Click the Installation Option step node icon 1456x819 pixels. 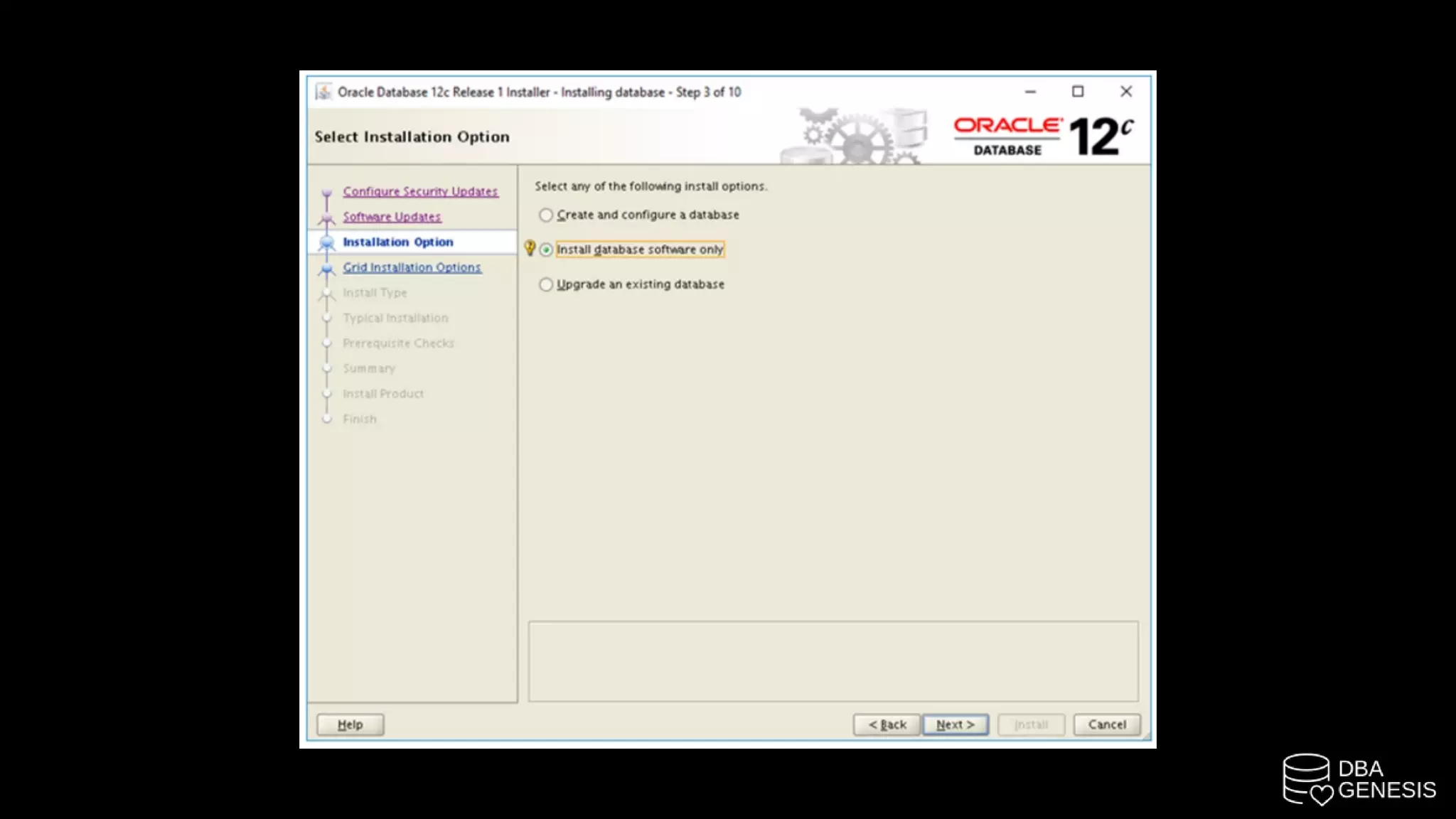coord(327,243)
